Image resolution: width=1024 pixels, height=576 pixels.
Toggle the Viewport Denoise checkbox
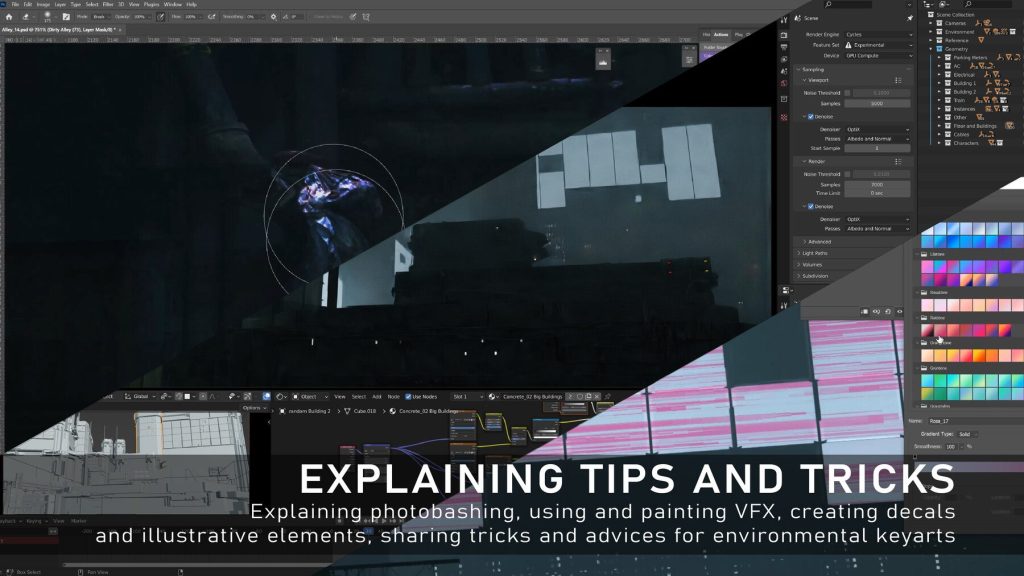pos(810,116)
